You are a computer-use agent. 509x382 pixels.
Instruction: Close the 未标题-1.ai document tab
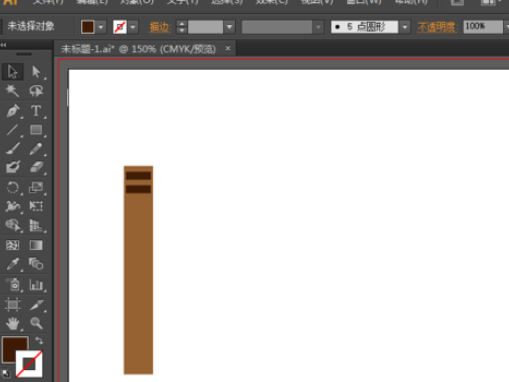tap(228, 49)
